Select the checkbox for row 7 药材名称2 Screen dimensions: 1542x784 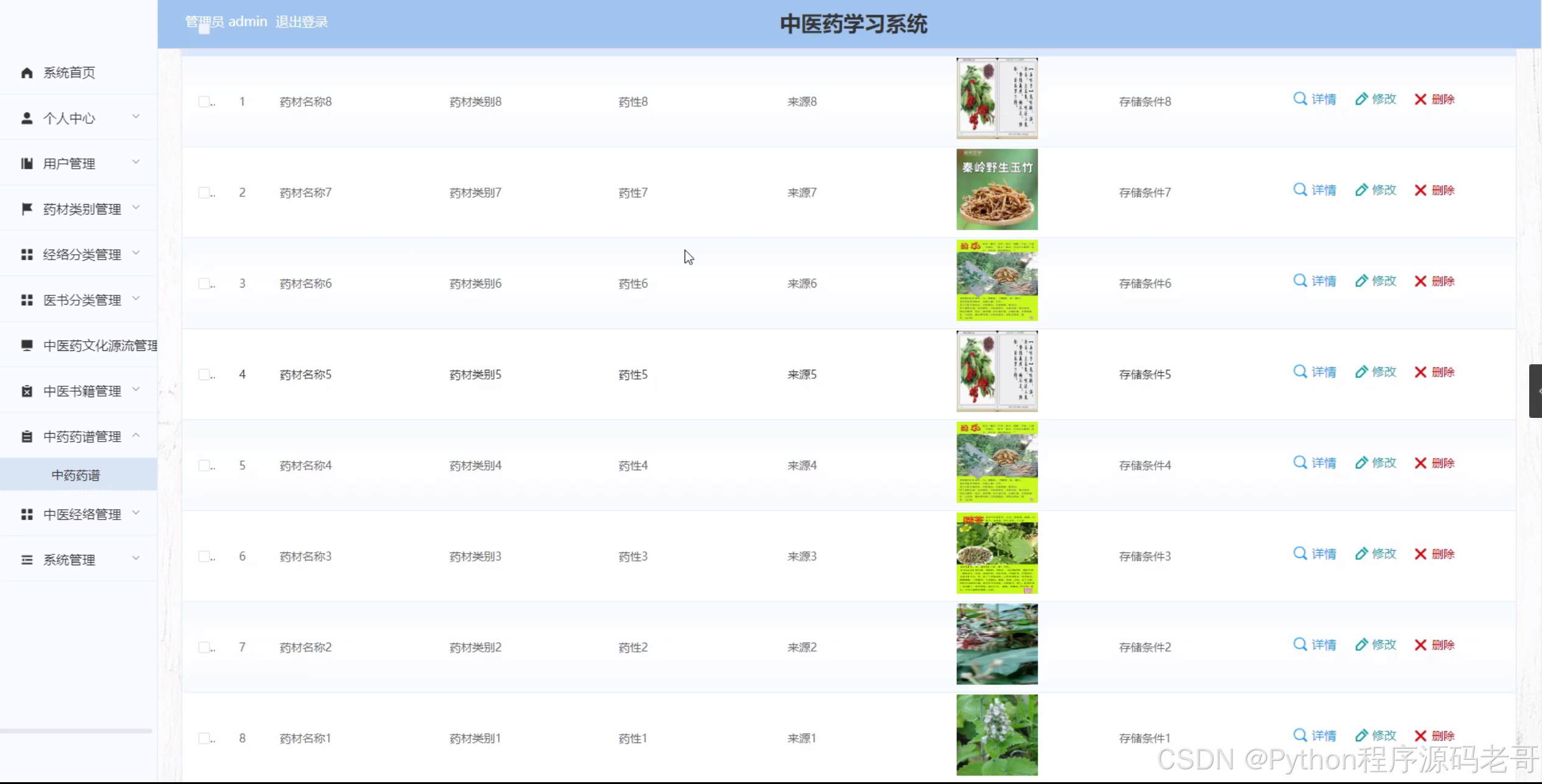[204, 647]
